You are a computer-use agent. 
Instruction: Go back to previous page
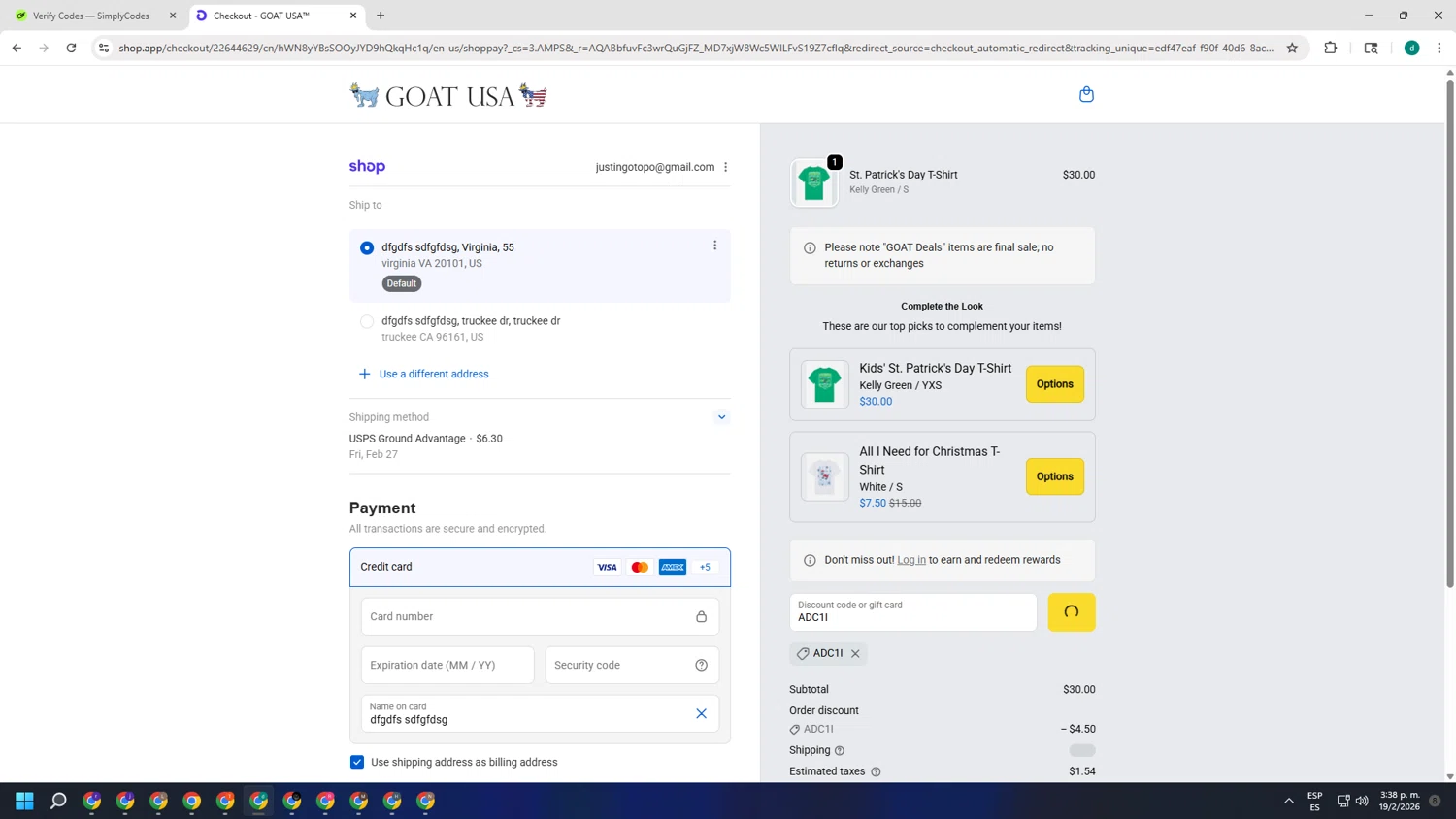[17, 48]
